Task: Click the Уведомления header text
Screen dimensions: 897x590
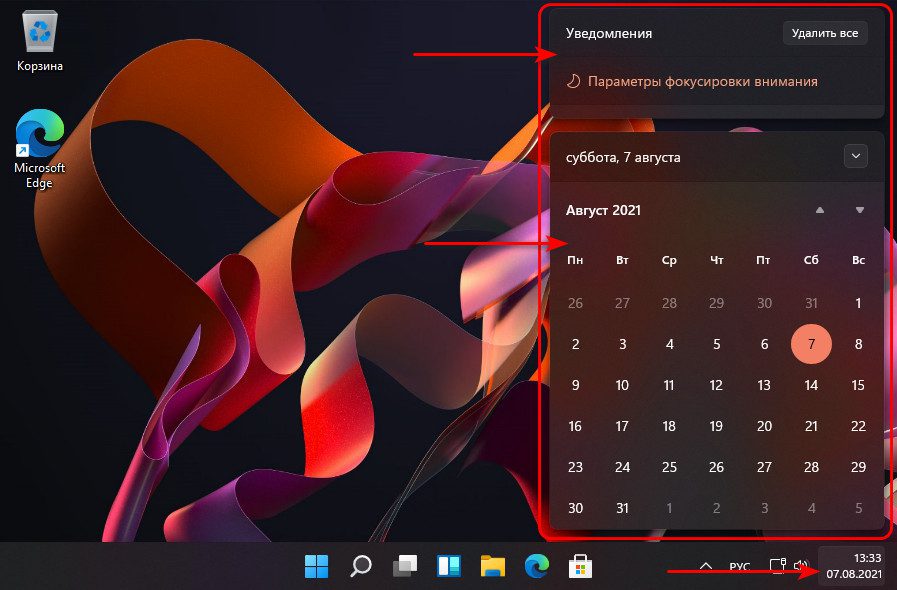Action: coord(609,33)
